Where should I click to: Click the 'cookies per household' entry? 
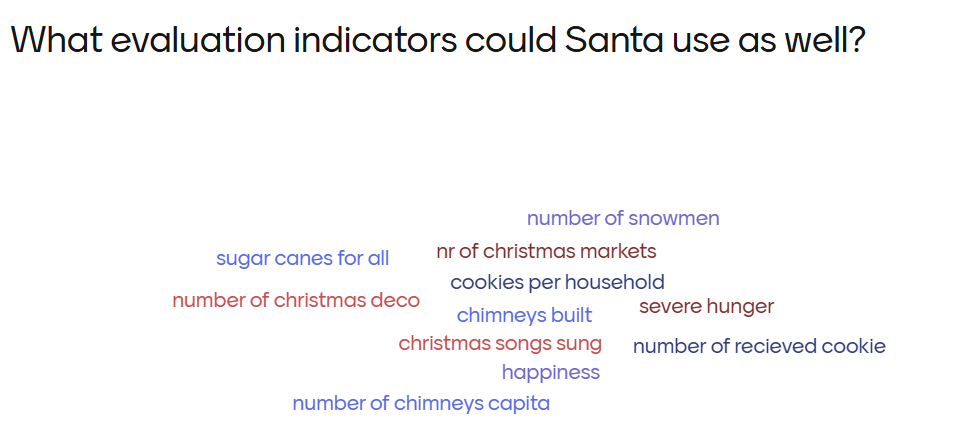coord(557,282)
